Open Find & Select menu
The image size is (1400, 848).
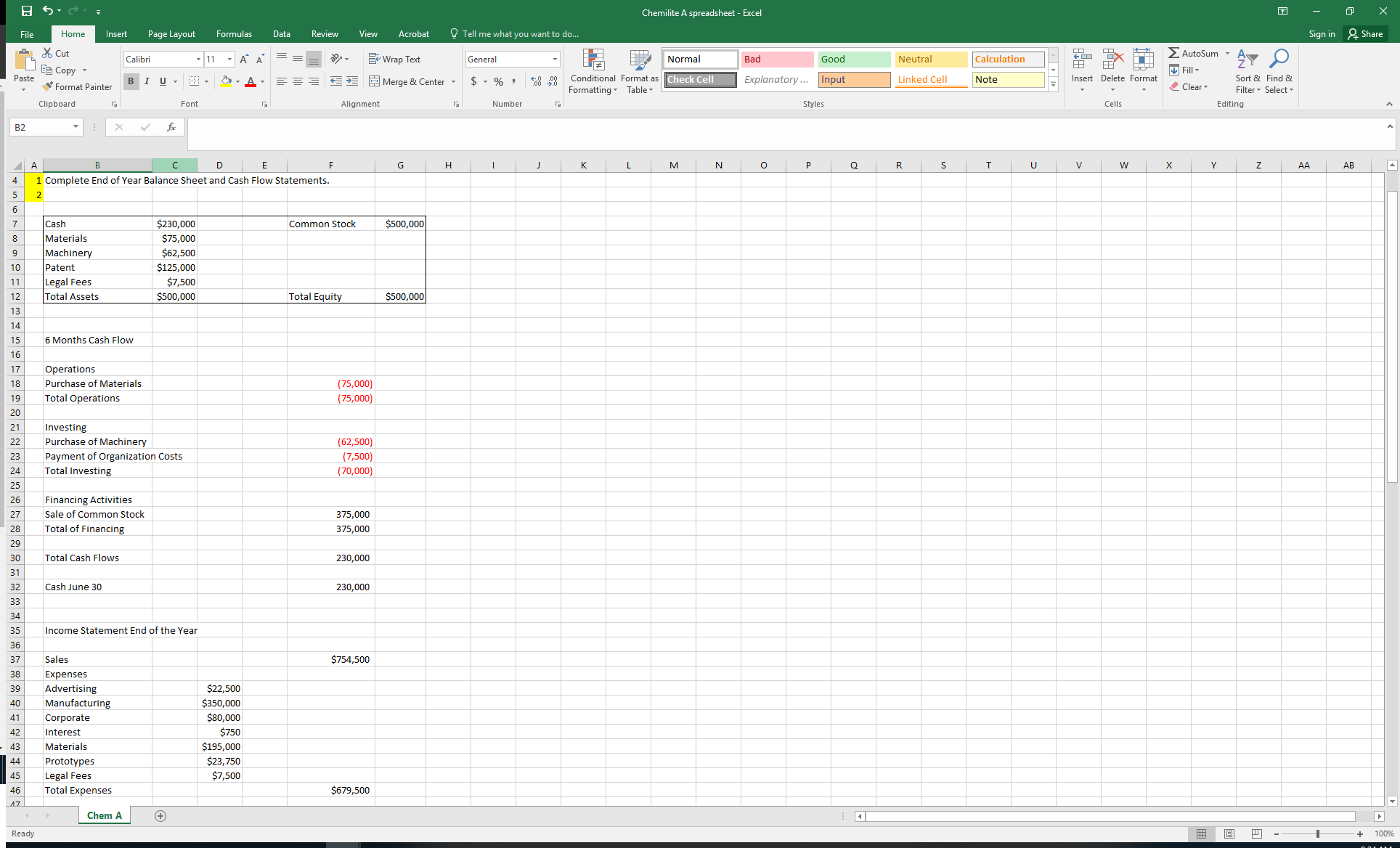[1279, 71]
